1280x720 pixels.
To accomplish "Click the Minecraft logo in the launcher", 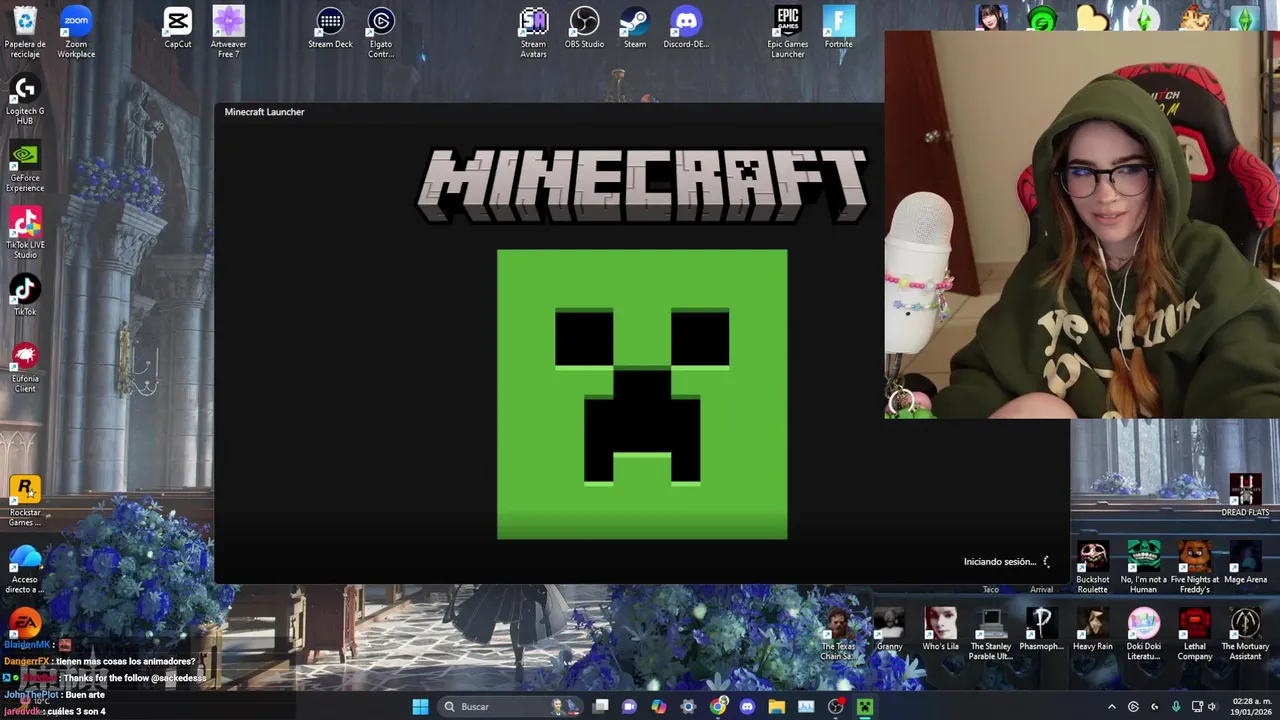I will point(642,185).
